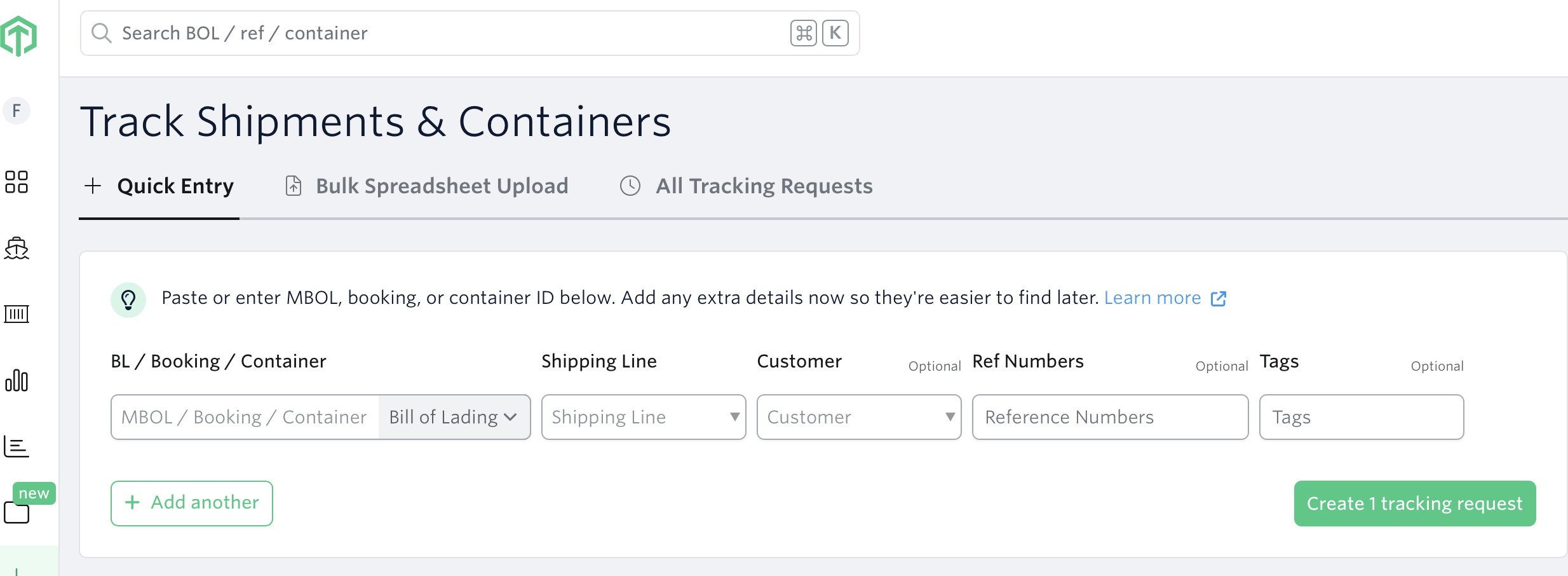
Task: Open the sidebar icon with new badge
Action: click(x=17, y=511)
